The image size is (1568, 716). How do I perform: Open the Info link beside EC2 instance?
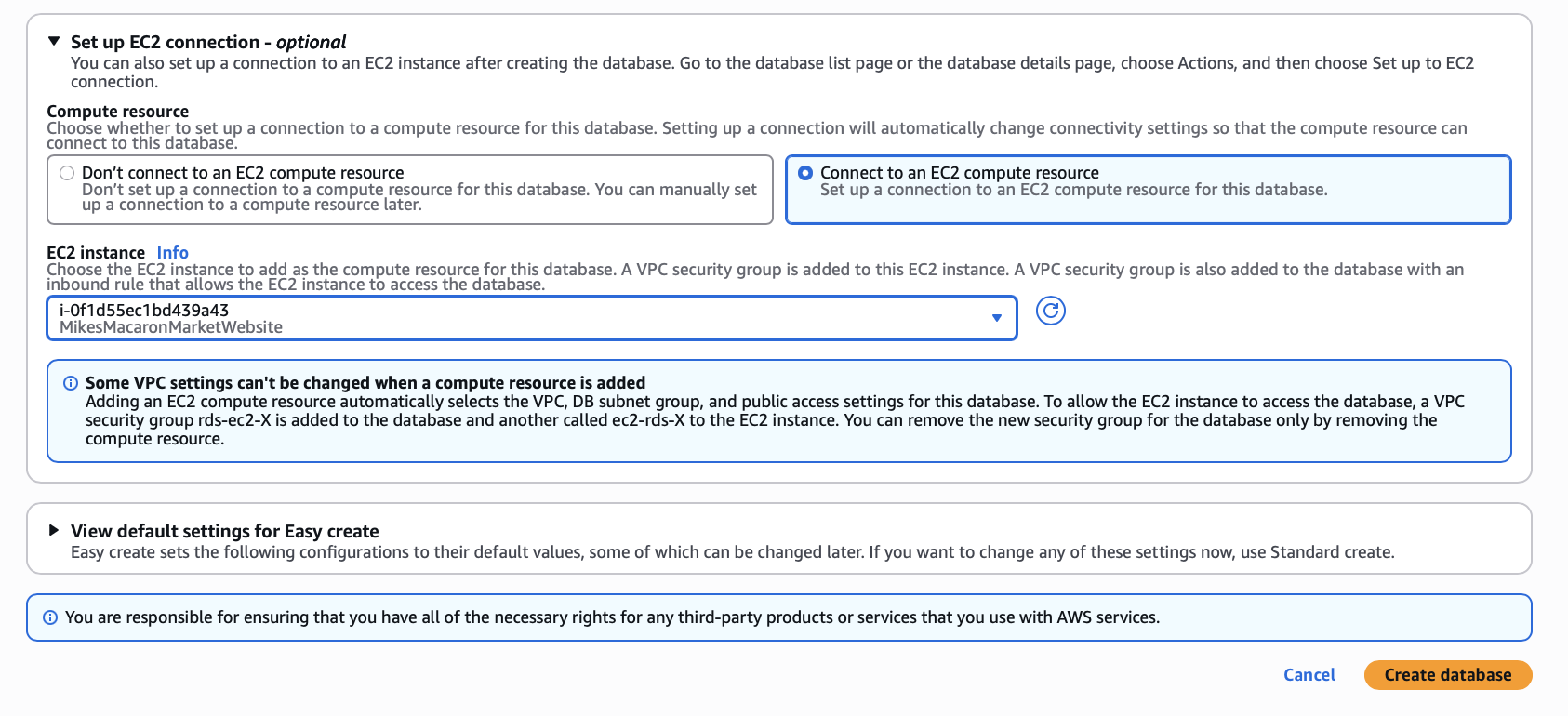tap(172, 253)
